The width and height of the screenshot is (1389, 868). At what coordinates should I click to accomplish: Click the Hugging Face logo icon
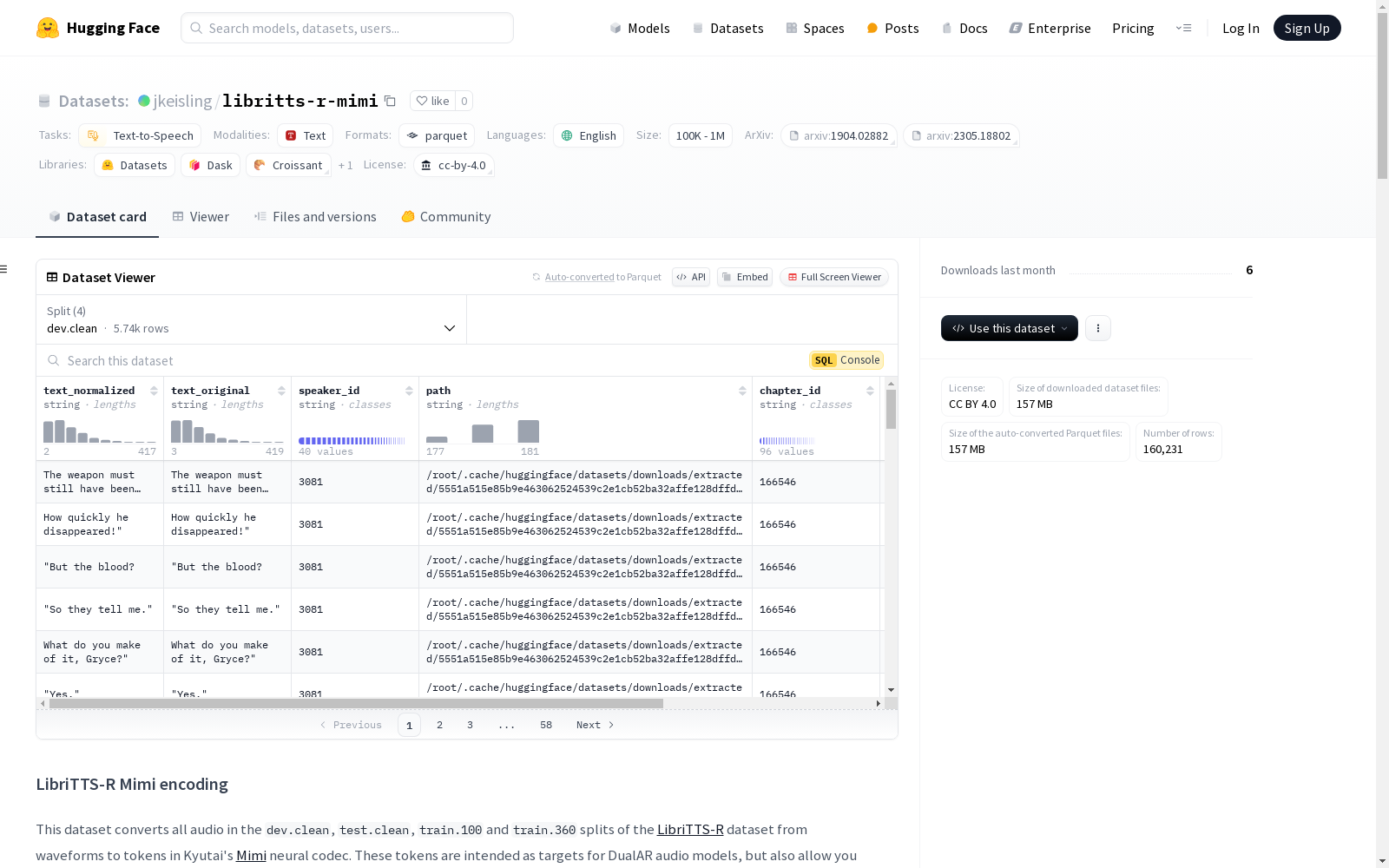(48, 28)
